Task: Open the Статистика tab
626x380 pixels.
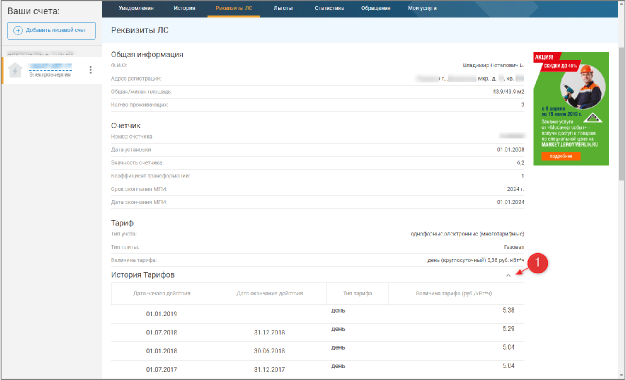Action: pos(329,8)
